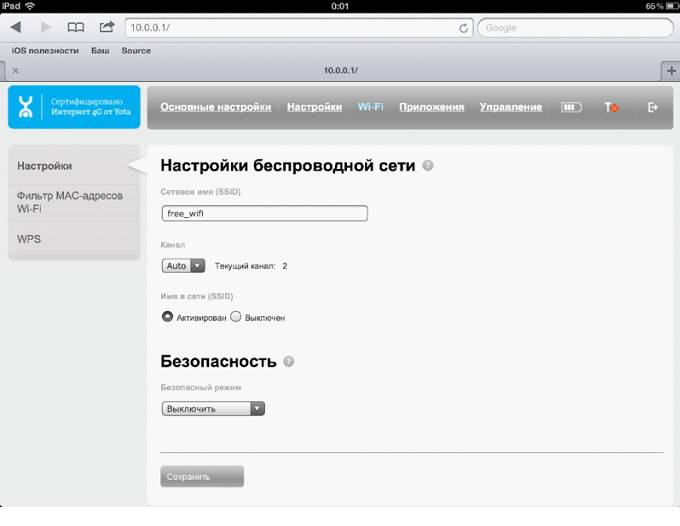This screenshot has width=680, height=526.
Task: Click the Yota logo icon
Action: tap(29, 108)
